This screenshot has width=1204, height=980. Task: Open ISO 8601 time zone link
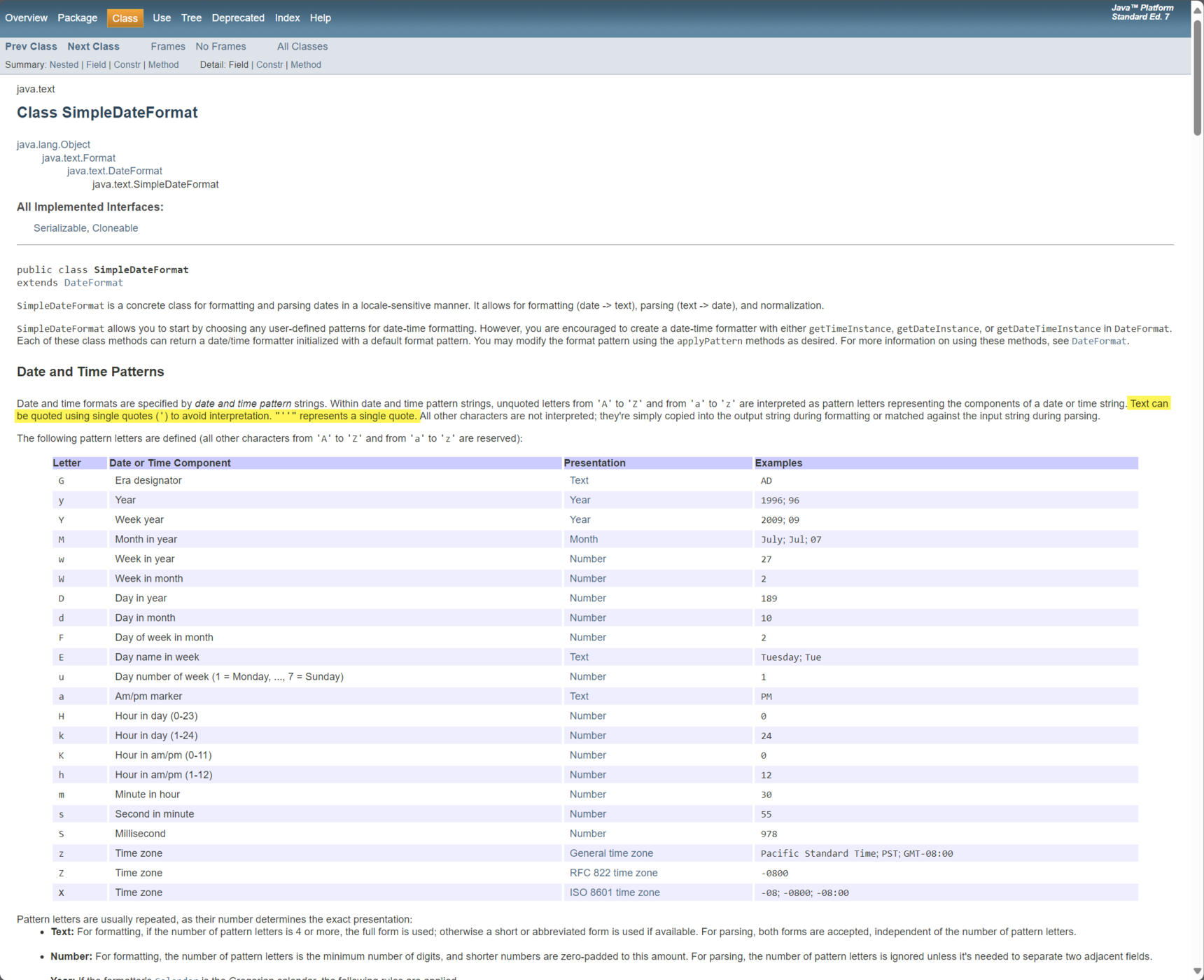pos(615,892)
